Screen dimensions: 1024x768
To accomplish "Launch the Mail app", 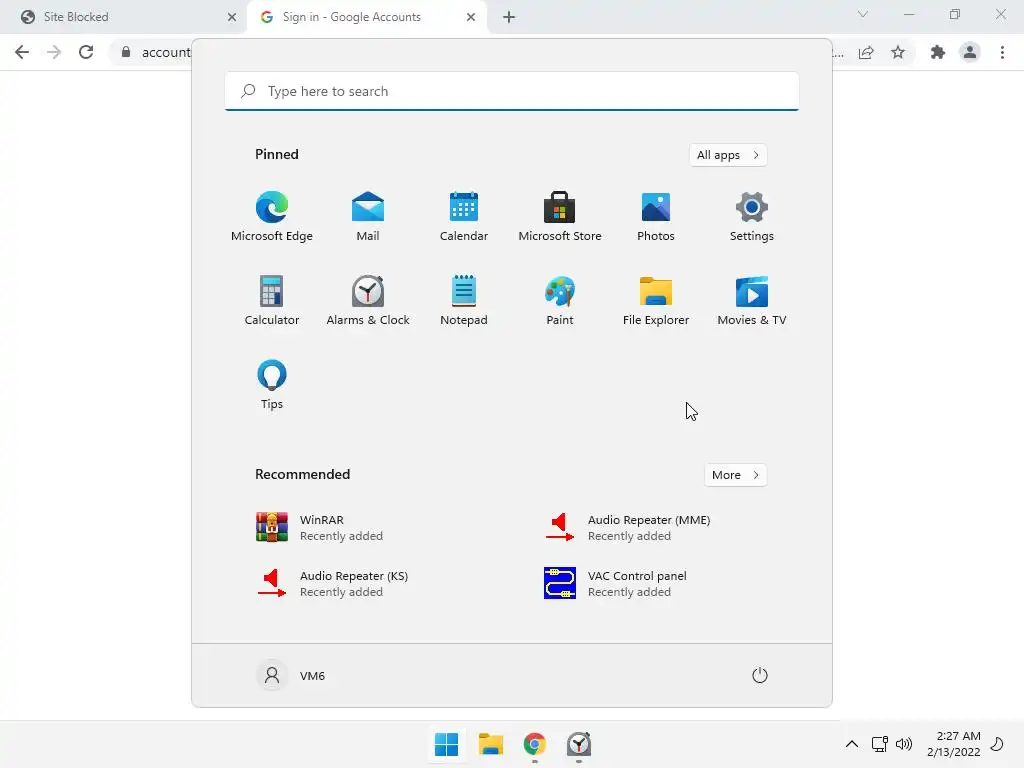I will coord(368,217).
